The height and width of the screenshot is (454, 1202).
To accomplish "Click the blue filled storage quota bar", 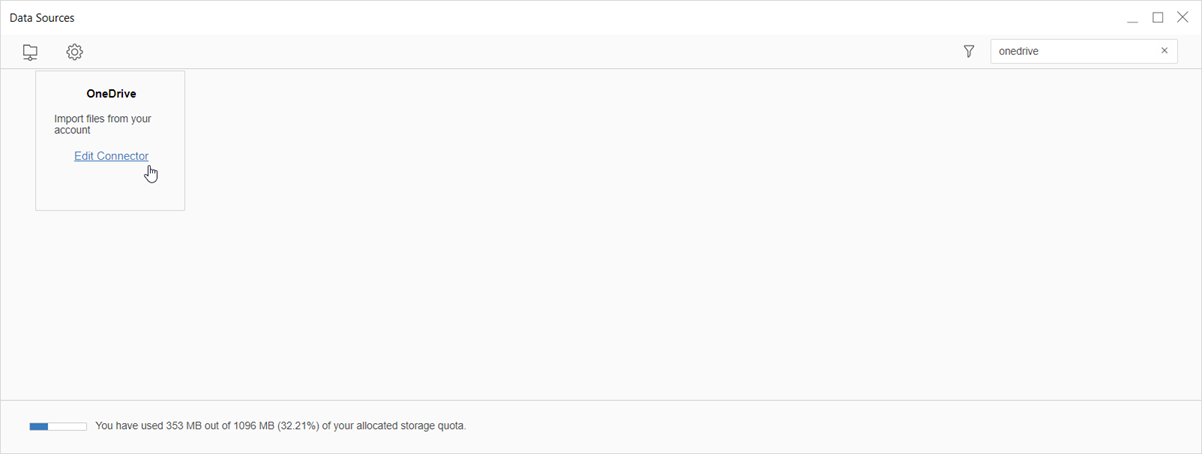I will pyautogui.click(x=39, y=426).
